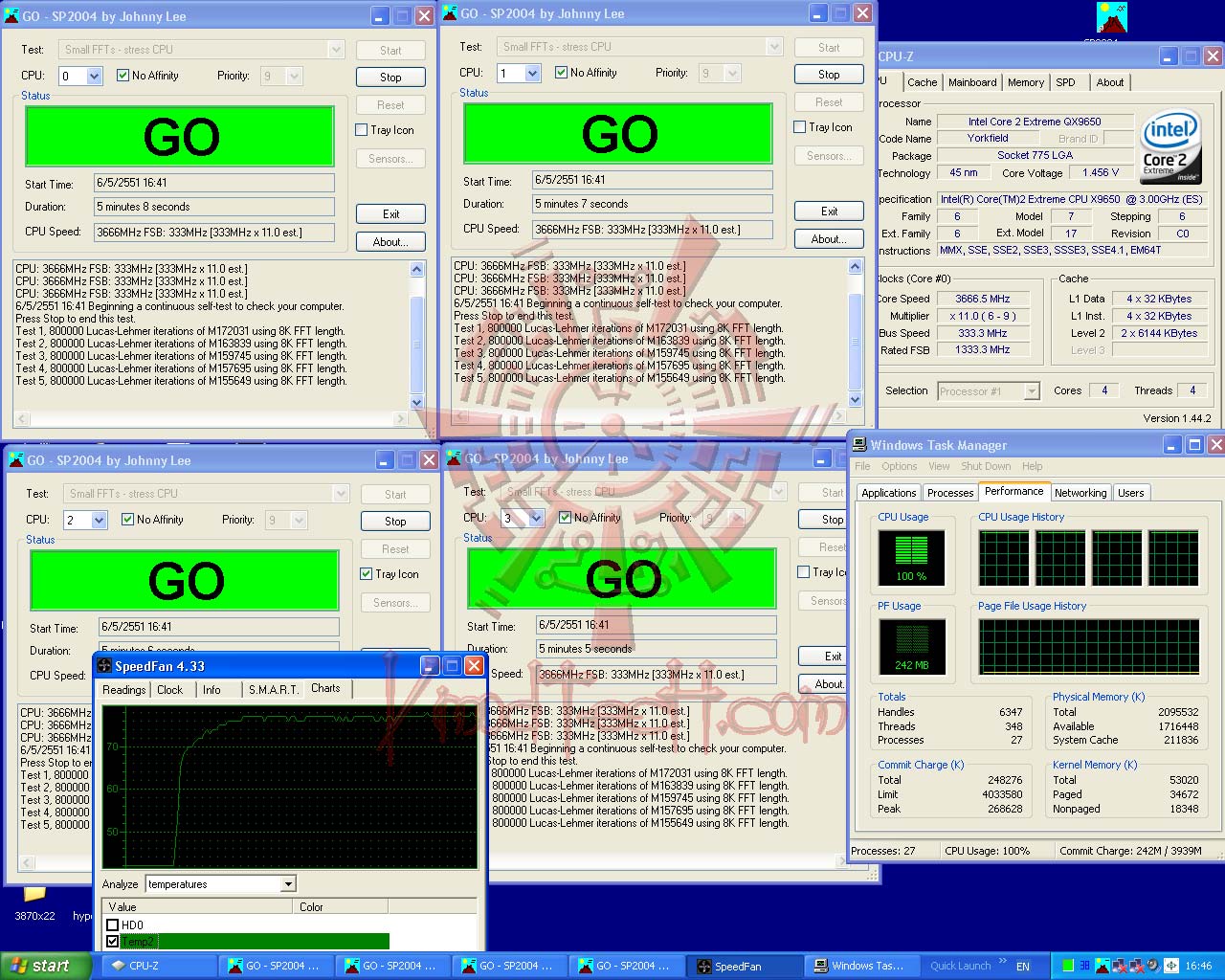Click the EN language indicator on the taskbar

tap(1023, 967)
